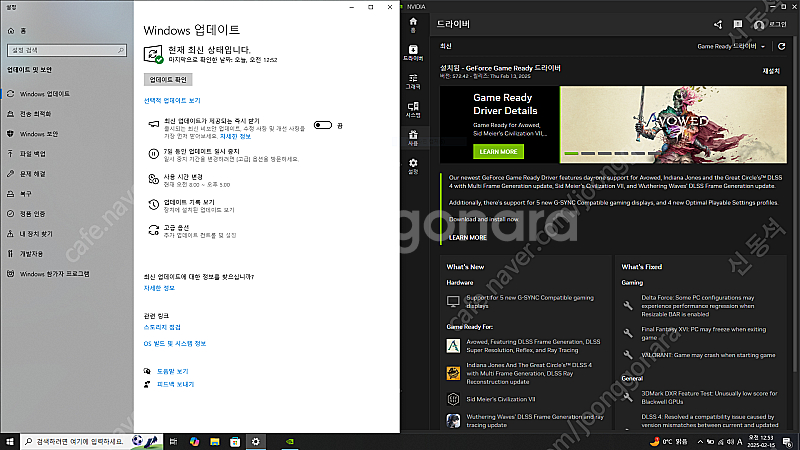Open taskbar notification center icon
This screenshot has width=800, height=450.
(x=787, y=442)
